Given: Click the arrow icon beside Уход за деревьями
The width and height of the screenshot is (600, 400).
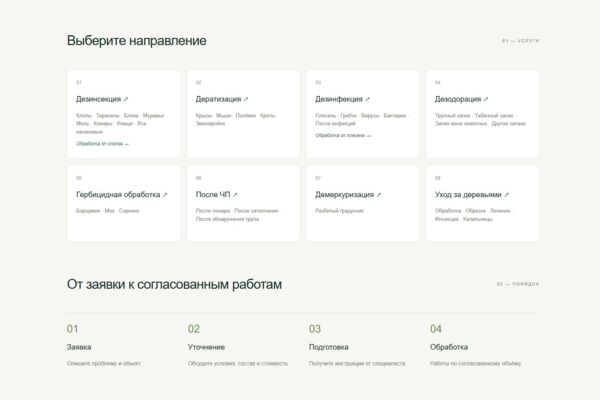Looking at the screenshot, I should point(506,194).
